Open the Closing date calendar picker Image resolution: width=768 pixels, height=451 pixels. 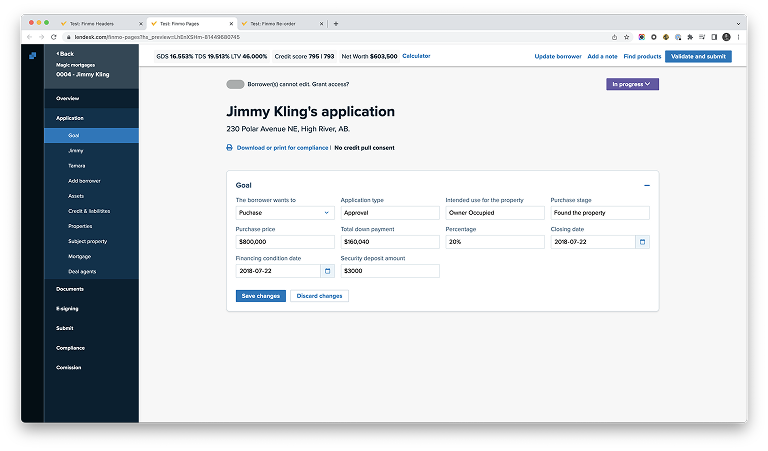pos(643,242)
